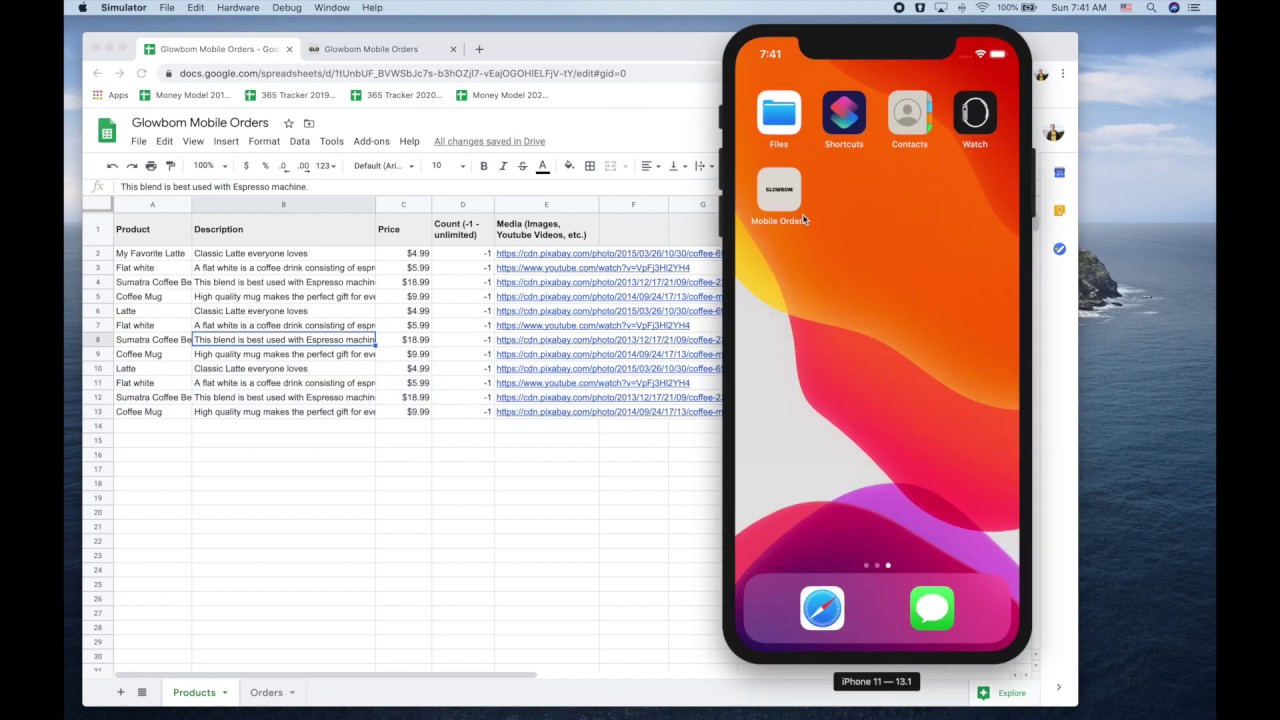
Task: Open the number format 123 dropdown
Action: (x=326, y=166)
